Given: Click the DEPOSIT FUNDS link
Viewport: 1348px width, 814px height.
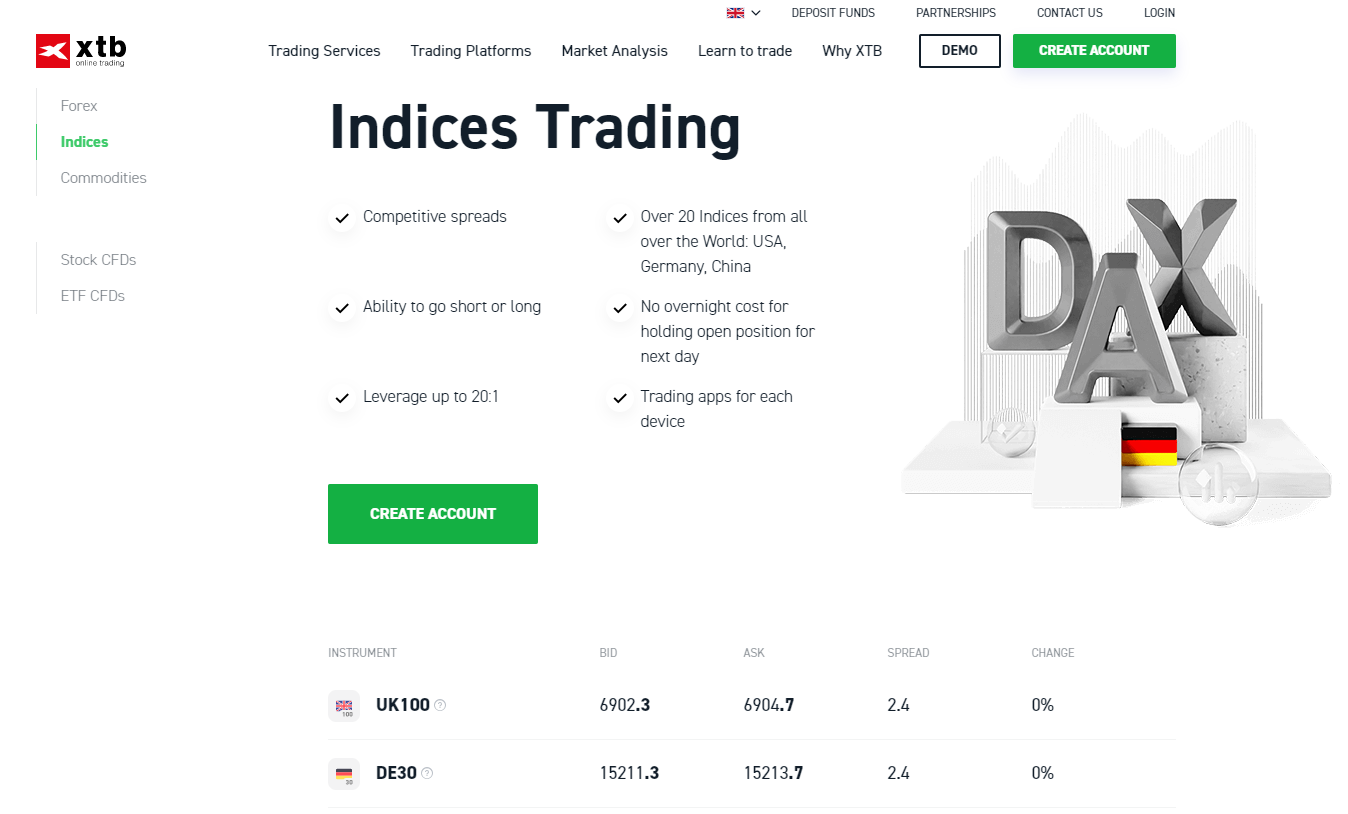Looking at the screenshot, I should click(x=833, y=13).
